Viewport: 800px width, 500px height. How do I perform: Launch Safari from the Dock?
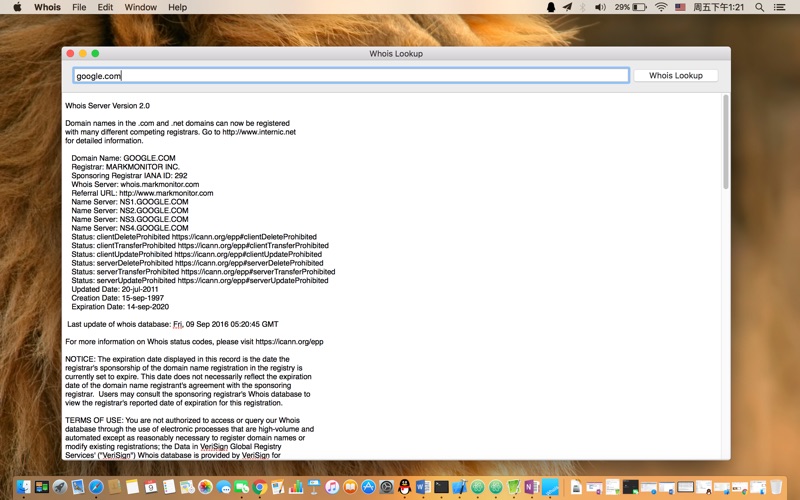point(96,487)
